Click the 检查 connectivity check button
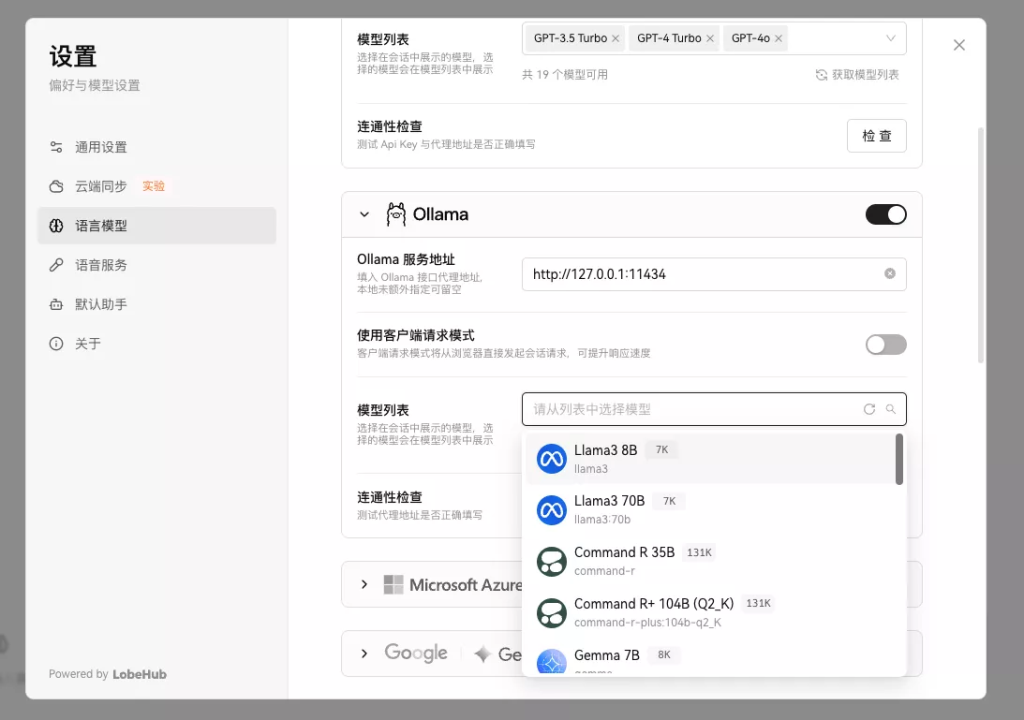Screen dimensions: 1024x720 [876, 136]
